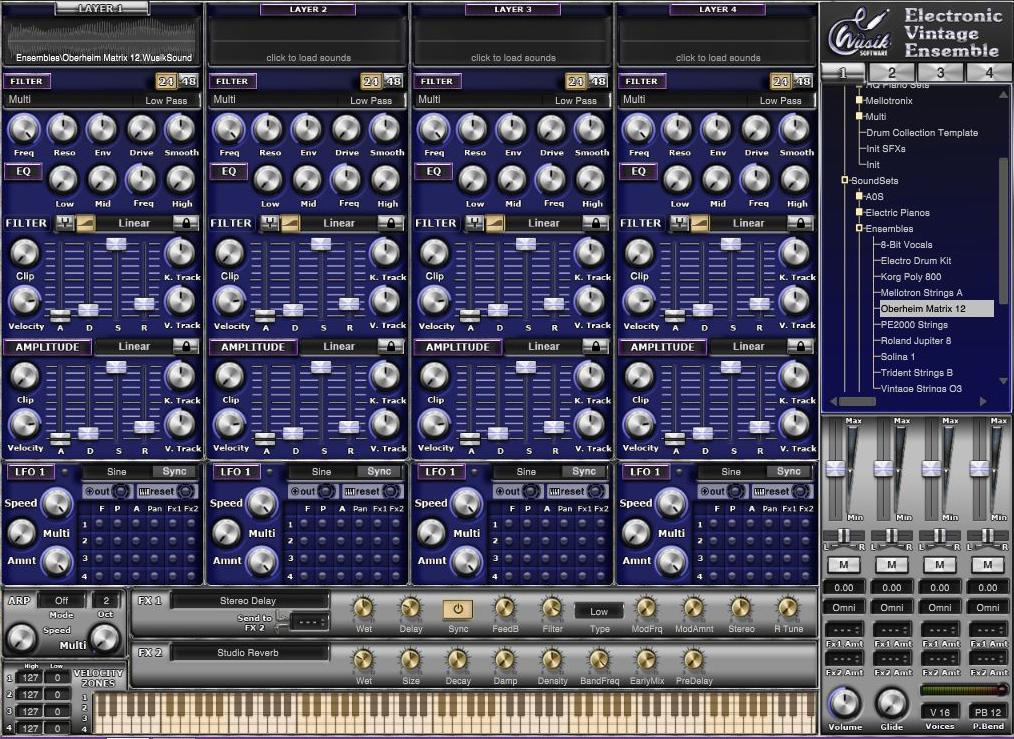Toggle the Layer 2 FILTER button
This screenshot has height=739, width=1014.
coord(232,81)
